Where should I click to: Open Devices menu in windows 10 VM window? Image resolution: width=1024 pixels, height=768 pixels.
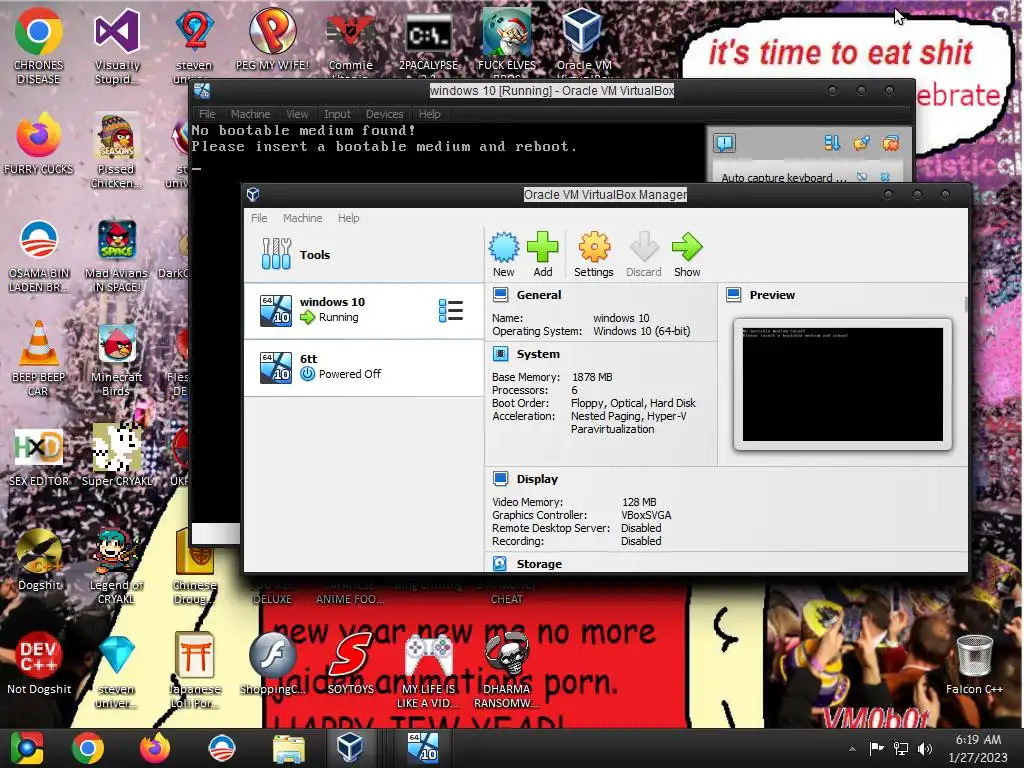click(x=384, y=114)
